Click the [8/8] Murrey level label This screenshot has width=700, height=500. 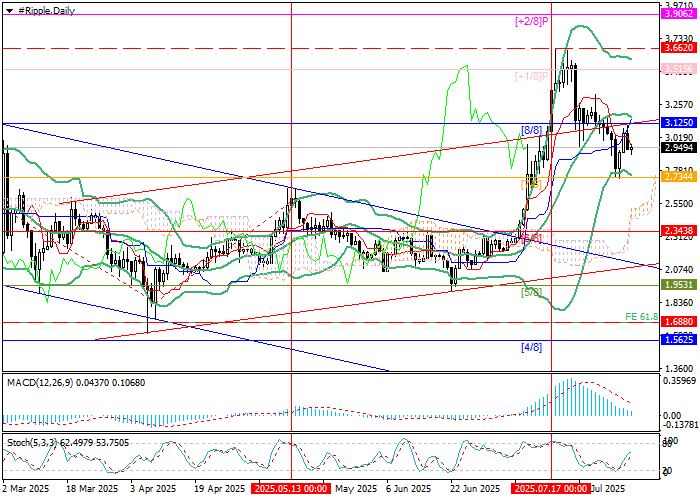coord(531,130)
